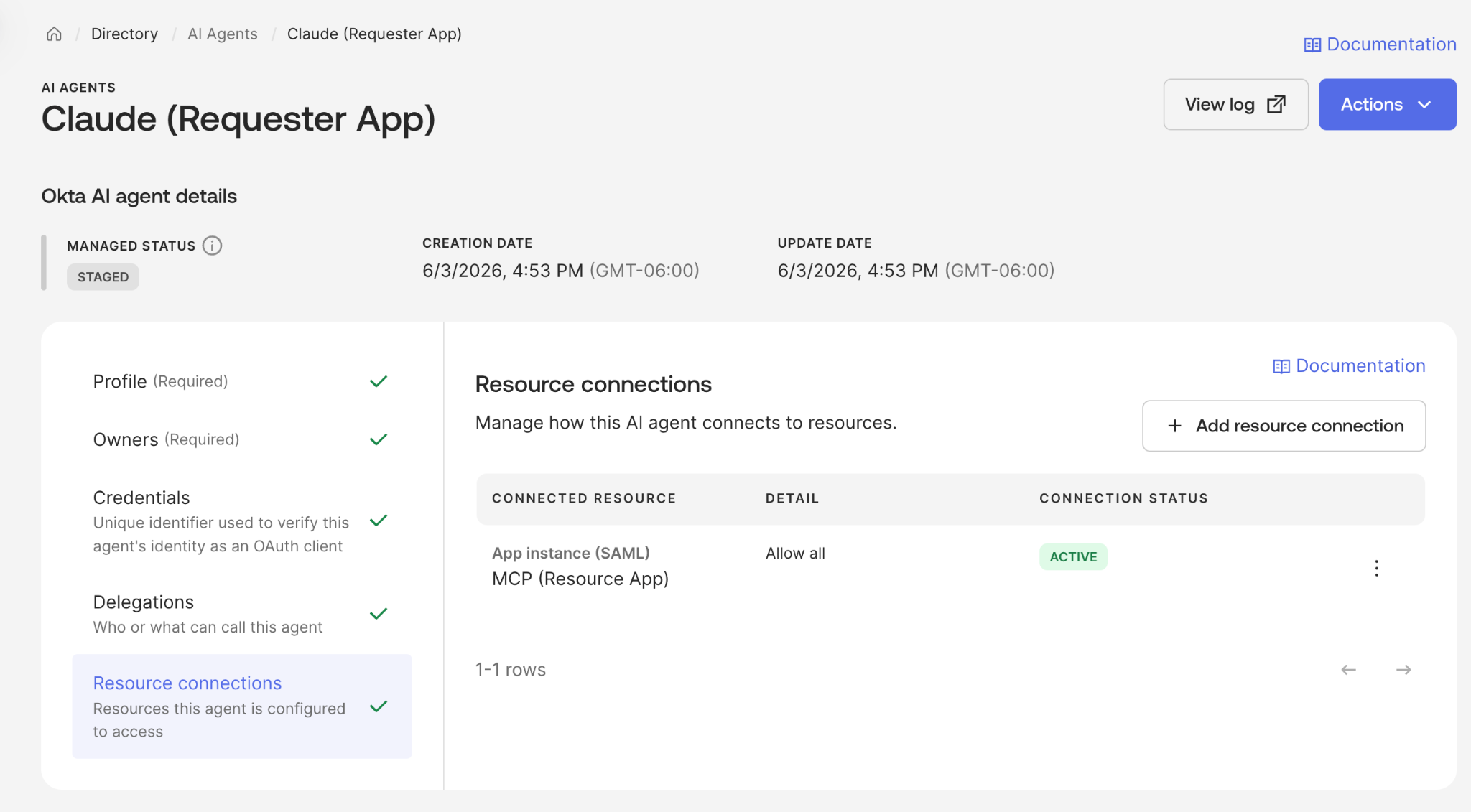Select the MCP (Resource App) row
Viewport: 1471px width, 812px height.
[x=950, y=566]
